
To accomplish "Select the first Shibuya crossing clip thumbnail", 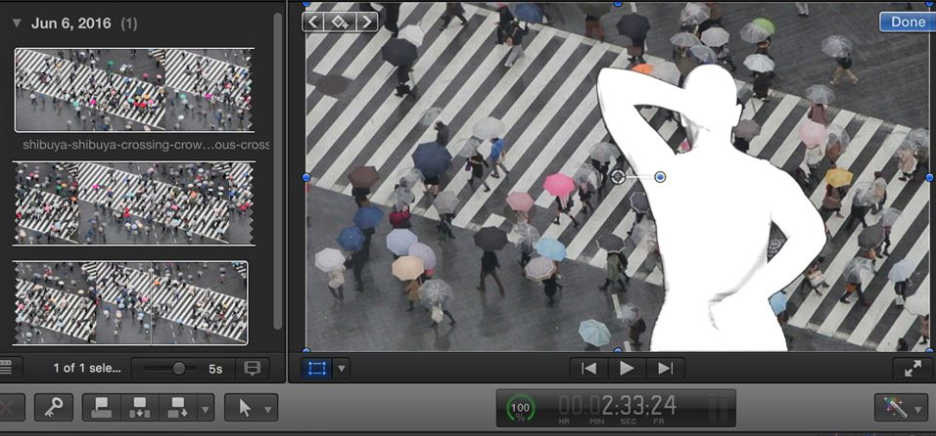I will click(x=134, y=90).
